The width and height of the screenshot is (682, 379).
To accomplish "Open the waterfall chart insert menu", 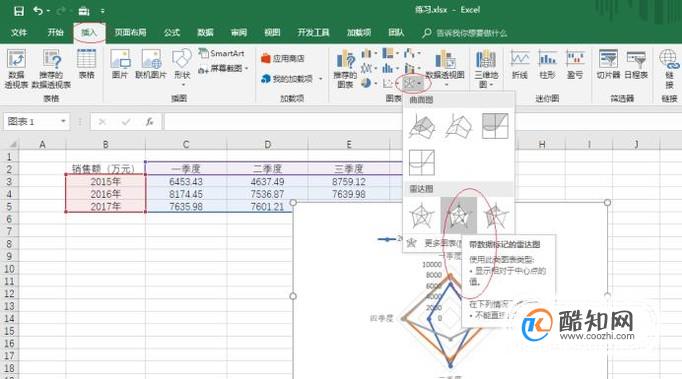I will [411, 54].
